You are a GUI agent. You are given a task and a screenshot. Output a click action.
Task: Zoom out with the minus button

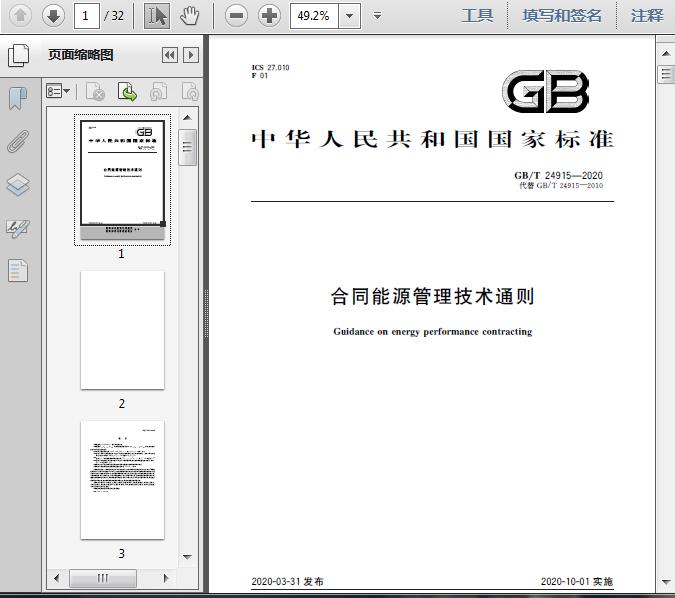pos(236,15)
